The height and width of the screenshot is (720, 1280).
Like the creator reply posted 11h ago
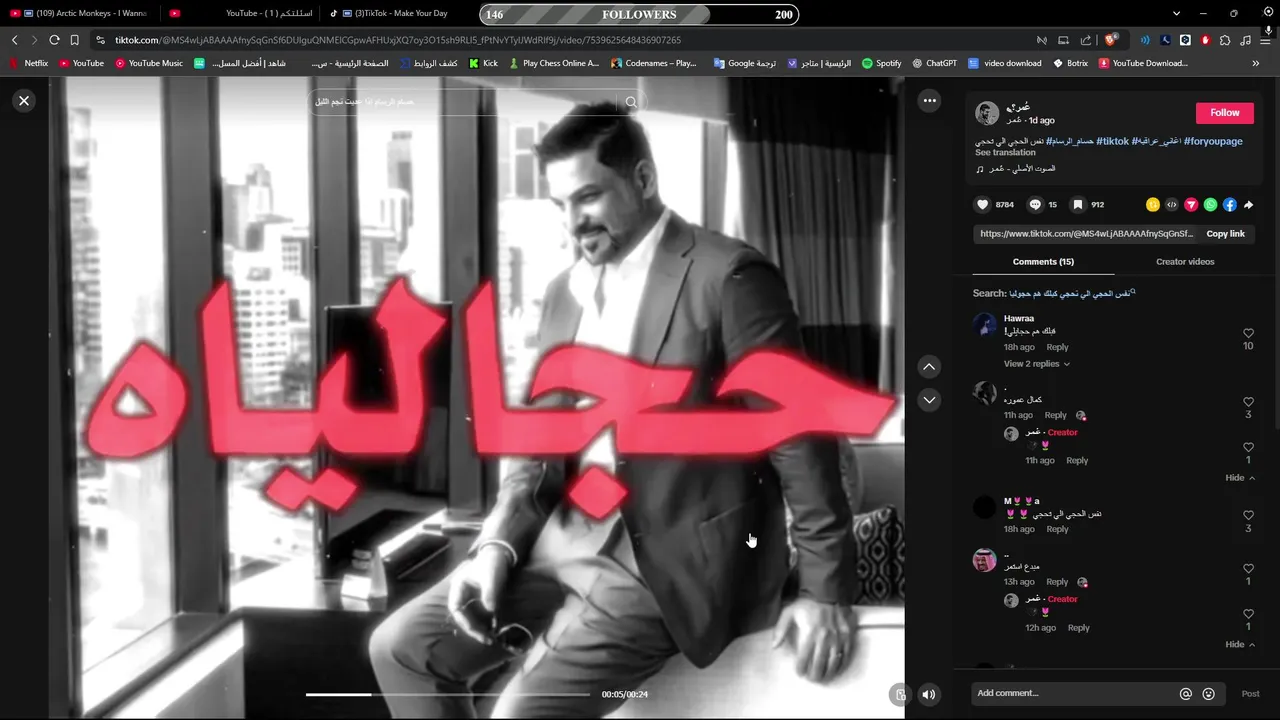[x=1248, y=448]
